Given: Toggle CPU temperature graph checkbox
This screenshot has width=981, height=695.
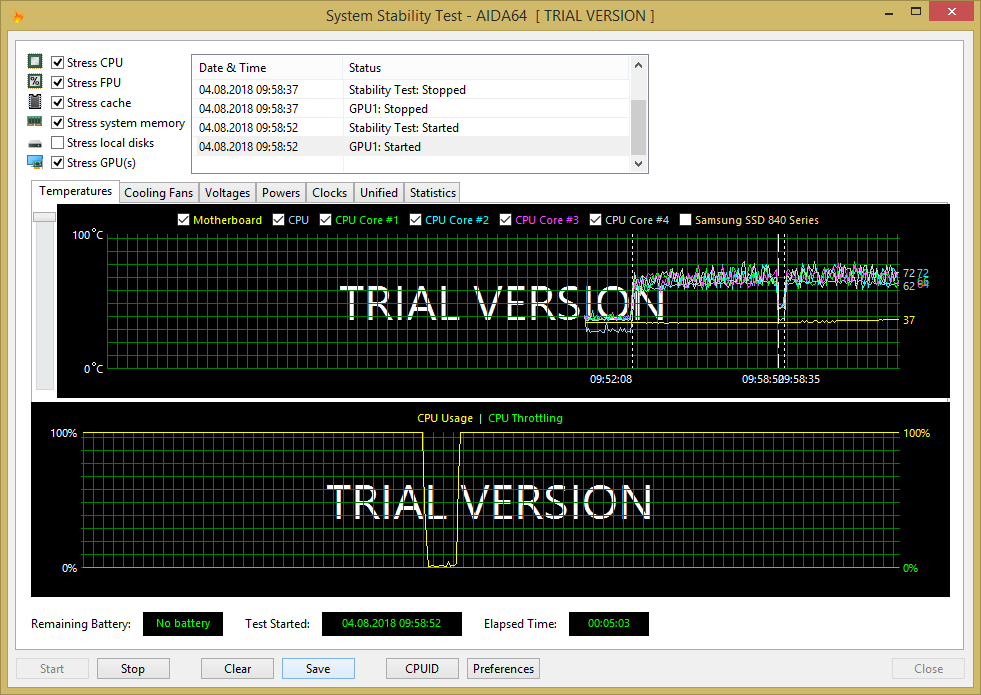Looking at the screenshot, I should [278, 220].
